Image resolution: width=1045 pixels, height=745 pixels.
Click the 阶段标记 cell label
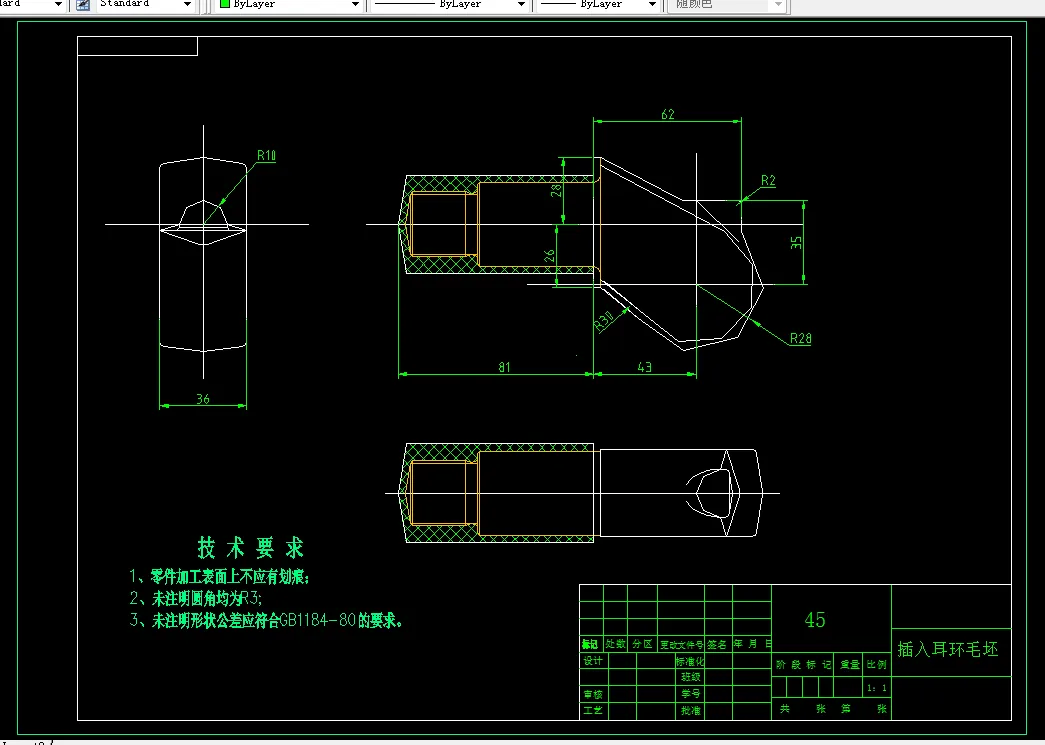(x=804, y=664)
